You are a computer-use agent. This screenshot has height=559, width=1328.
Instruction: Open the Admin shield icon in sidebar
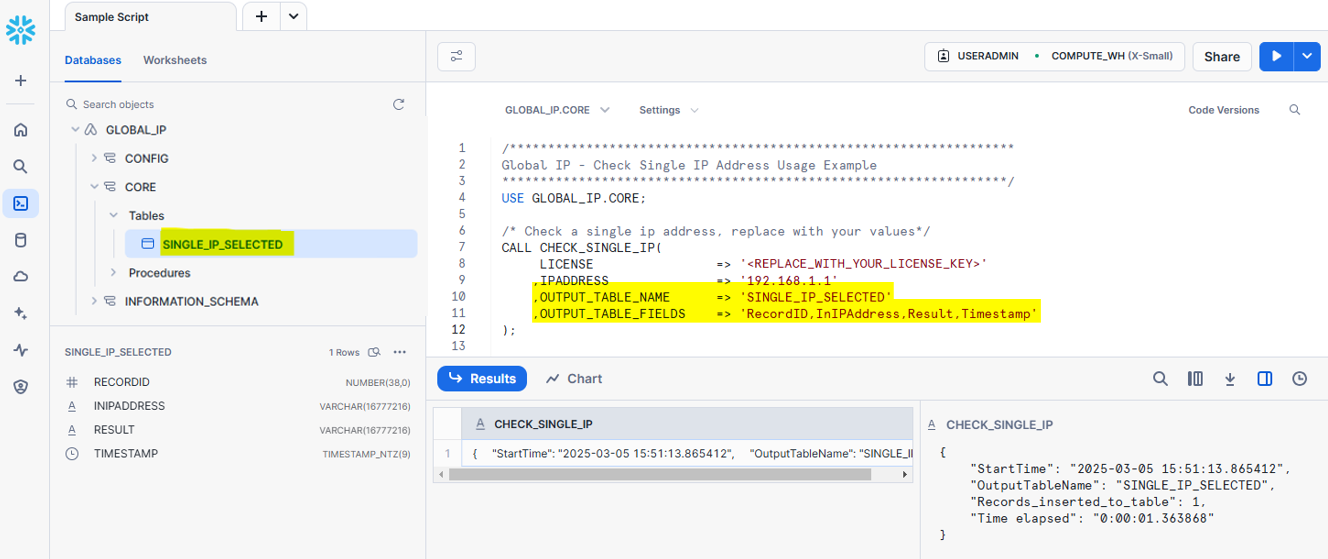coord(20,387)
